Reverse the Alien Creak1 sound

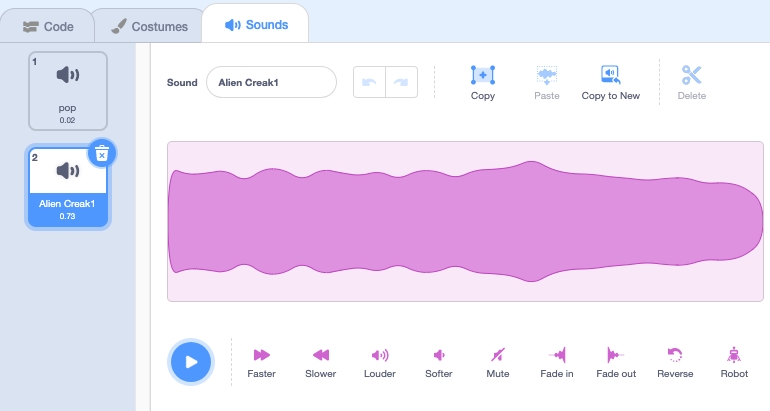[675, 355]
